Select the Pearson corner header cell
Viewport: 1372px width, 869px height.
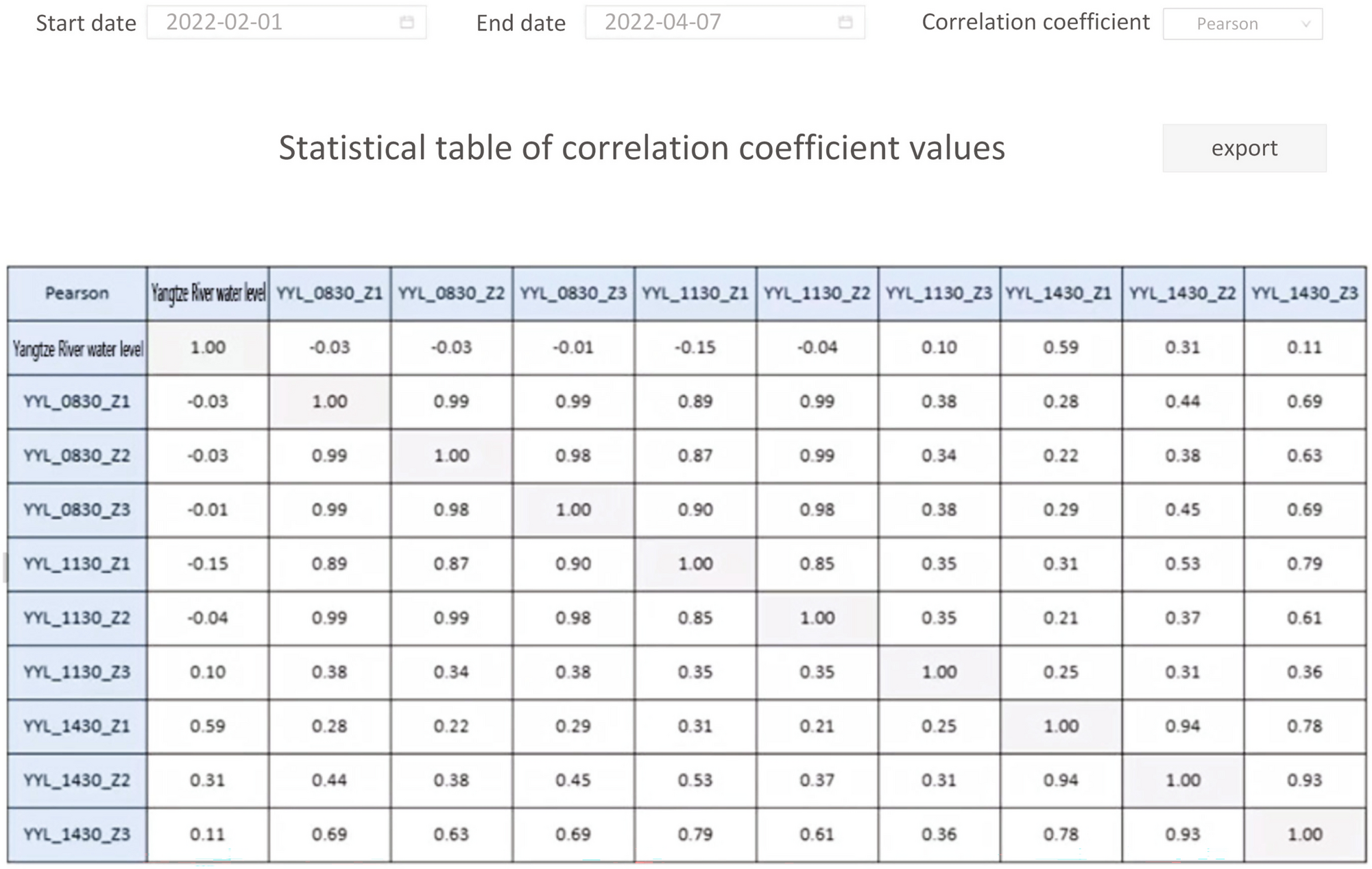click(x=77, y=294)
